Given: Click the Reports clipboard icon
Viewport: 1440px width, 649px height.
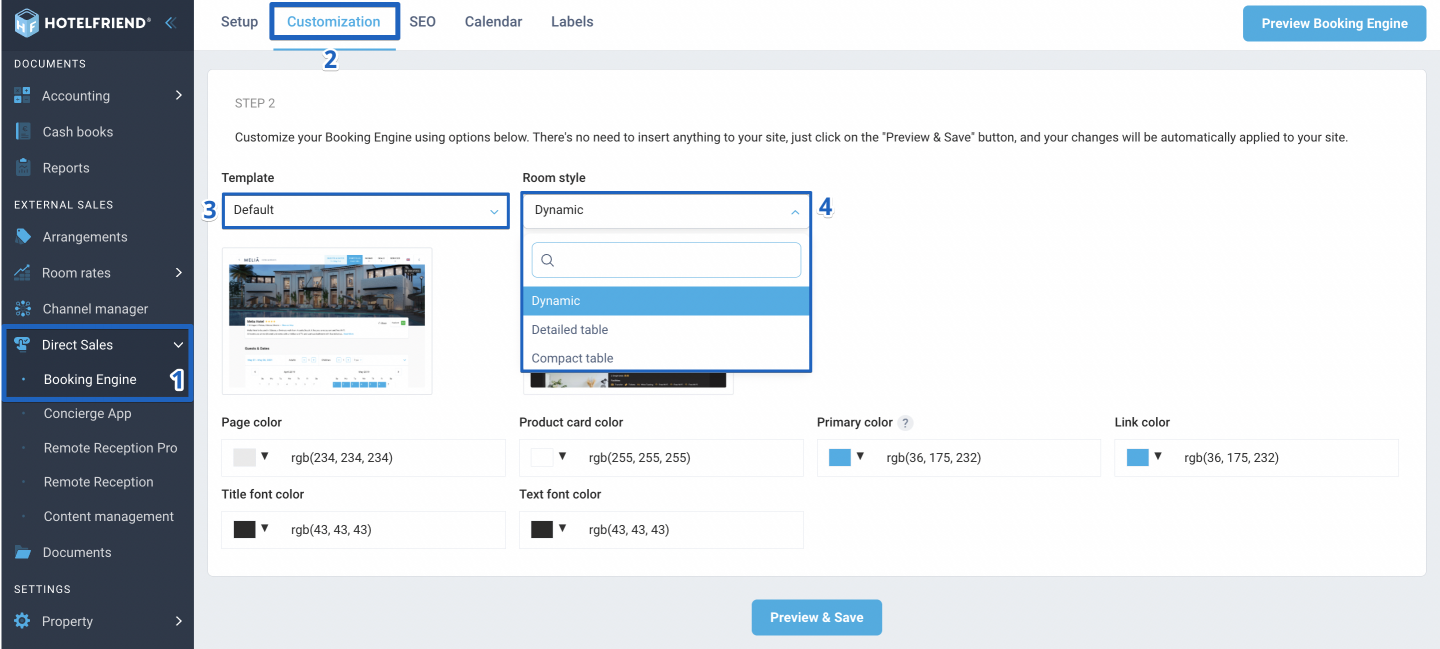Looking at the screenshot, I should click(22, 168).
